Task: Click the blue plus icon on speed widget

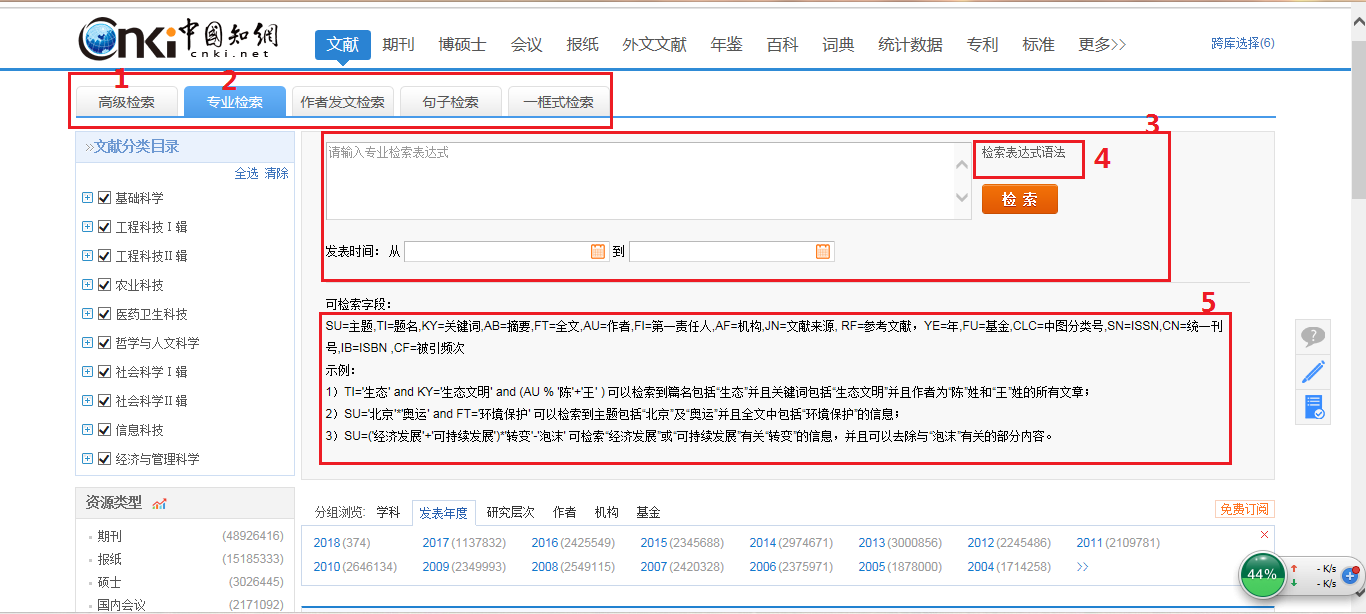Action: pyautogui.click(x=1349, y=575)
